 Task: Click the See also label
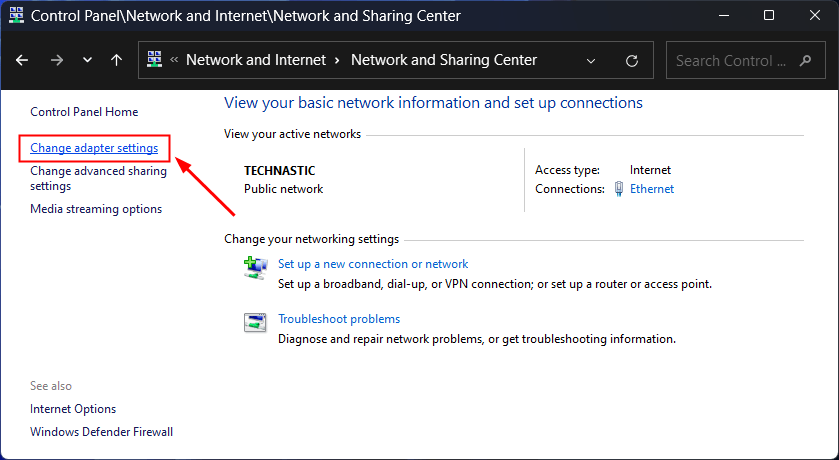coord(51,386)
